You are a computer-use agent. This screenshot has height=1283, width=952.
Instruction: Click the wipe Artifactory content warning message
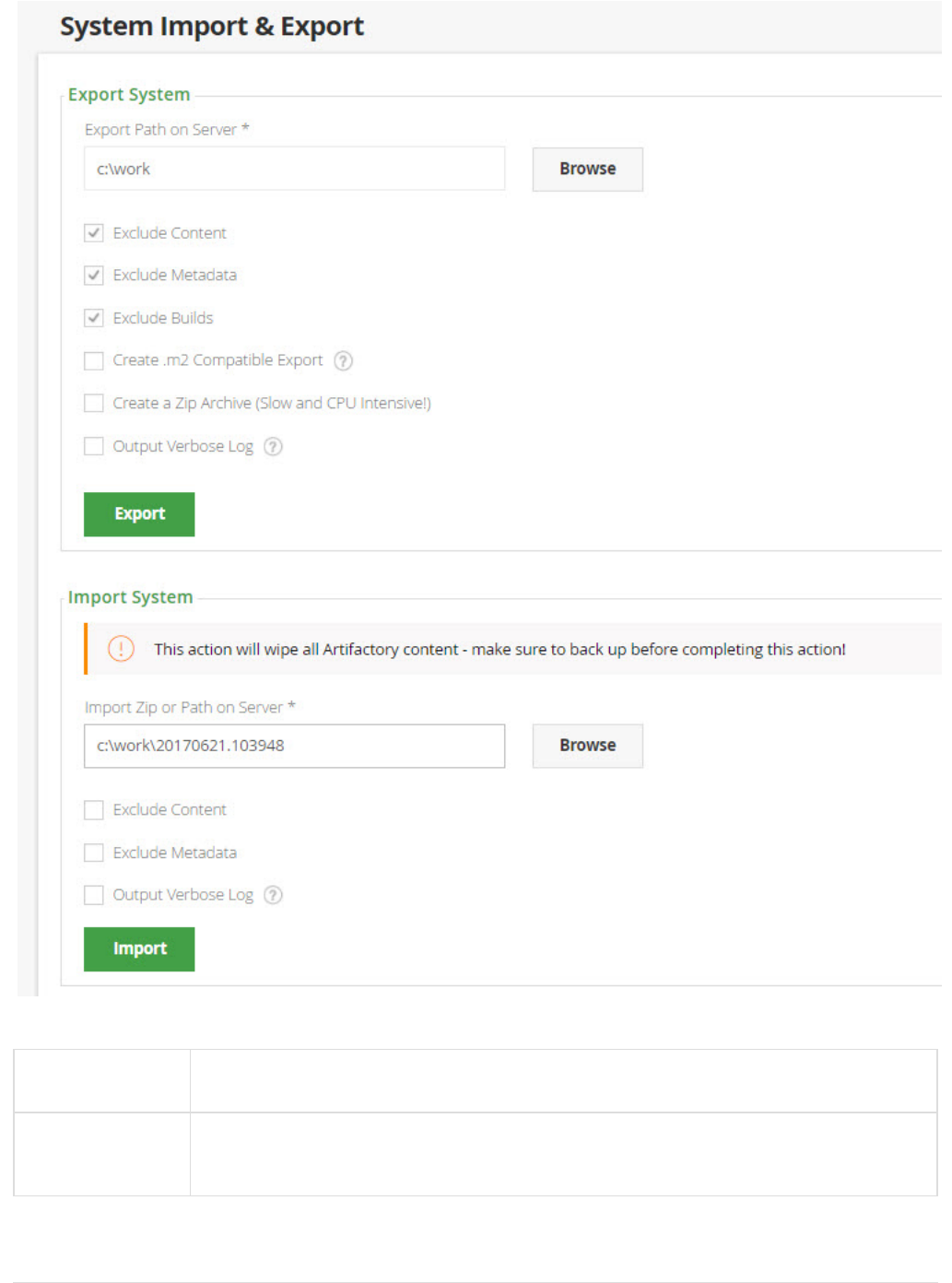[x=500, y=650]
